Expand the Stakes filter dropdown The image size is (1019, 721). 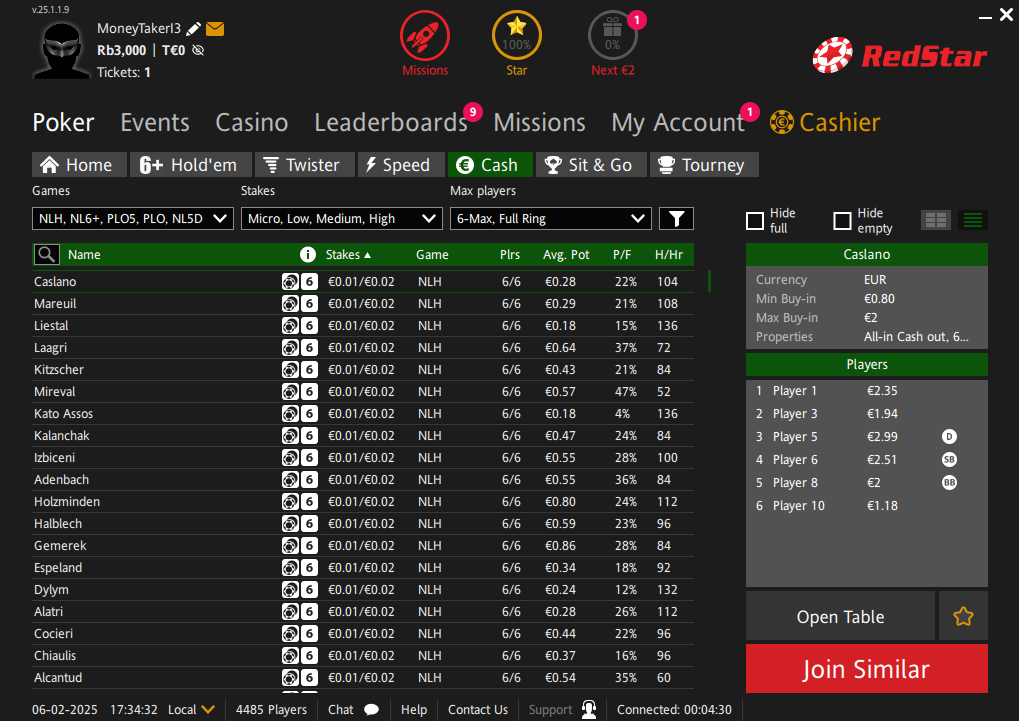click(342, 219)
